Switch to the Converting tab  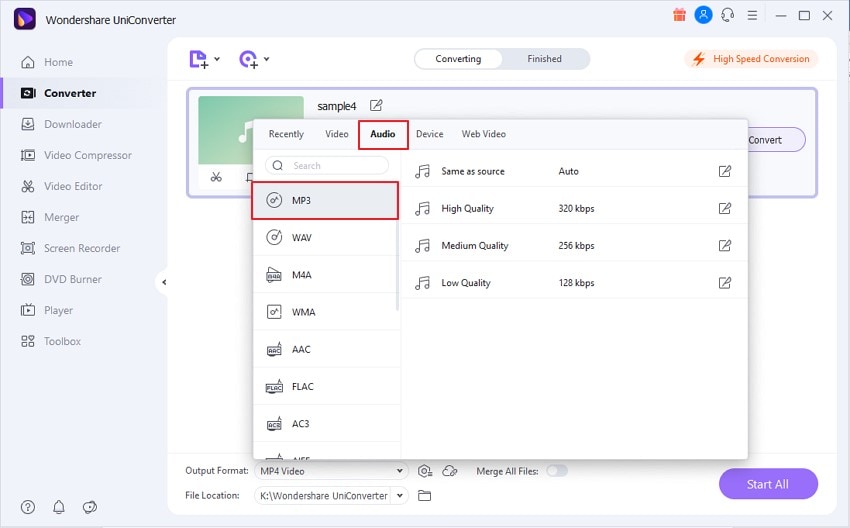pos(458,59)
